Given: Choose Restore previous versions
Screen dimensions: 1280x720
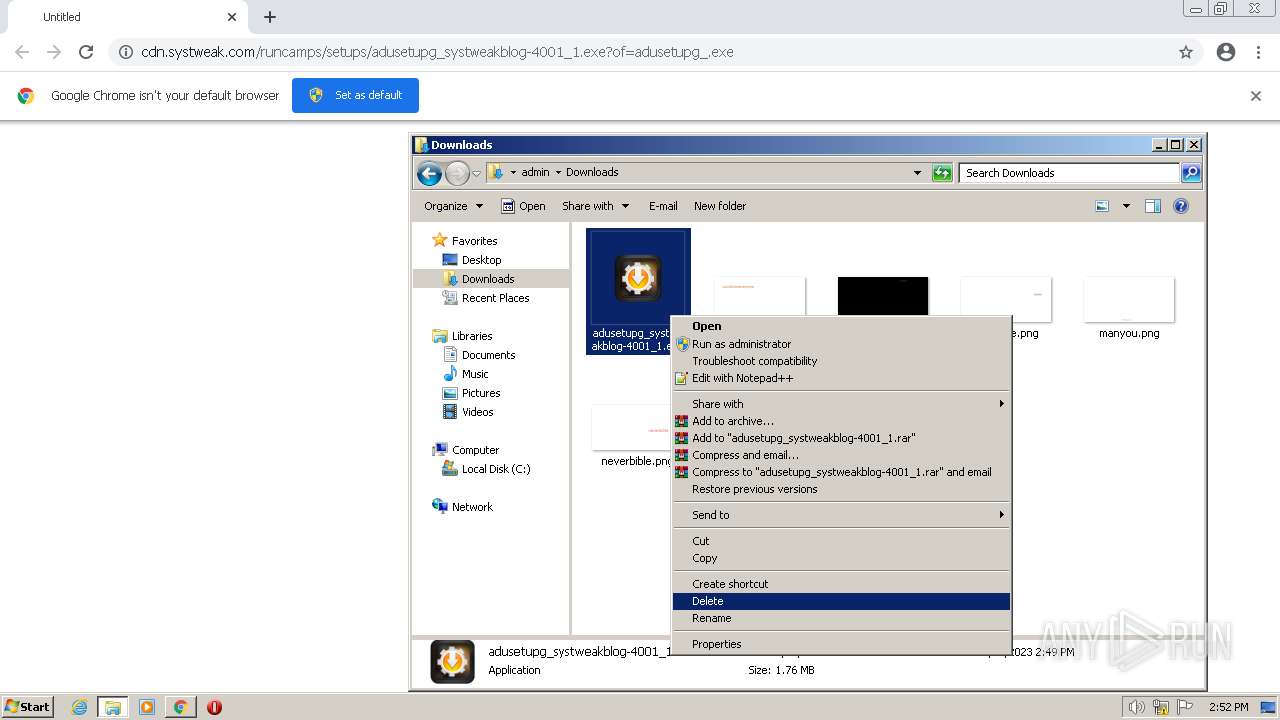Looking at the screenshot, I should tap(841, 489).
